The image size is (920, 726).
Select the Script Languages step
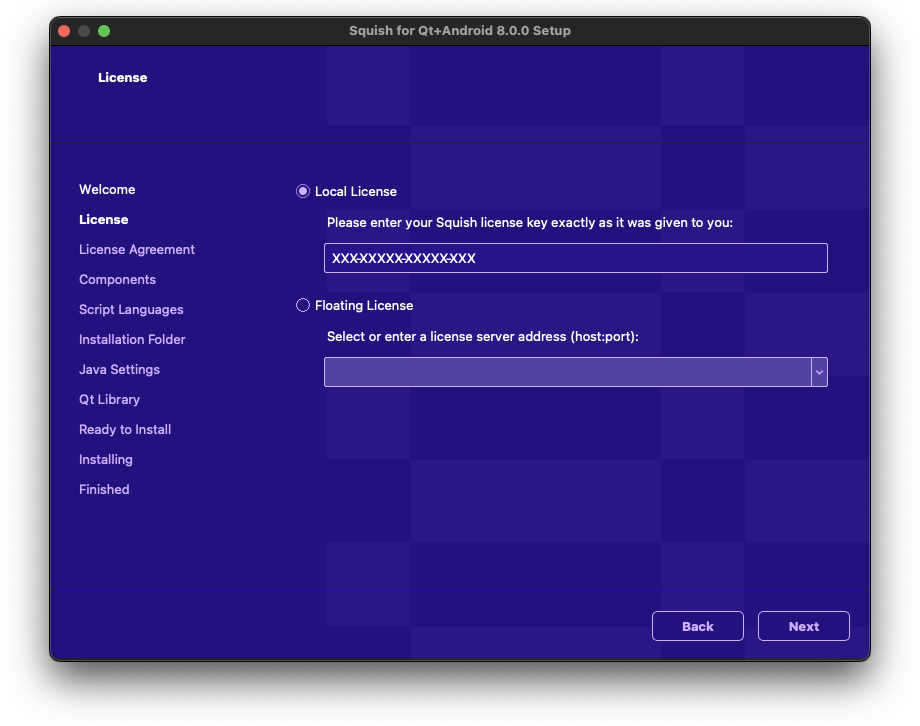[131, 309]
